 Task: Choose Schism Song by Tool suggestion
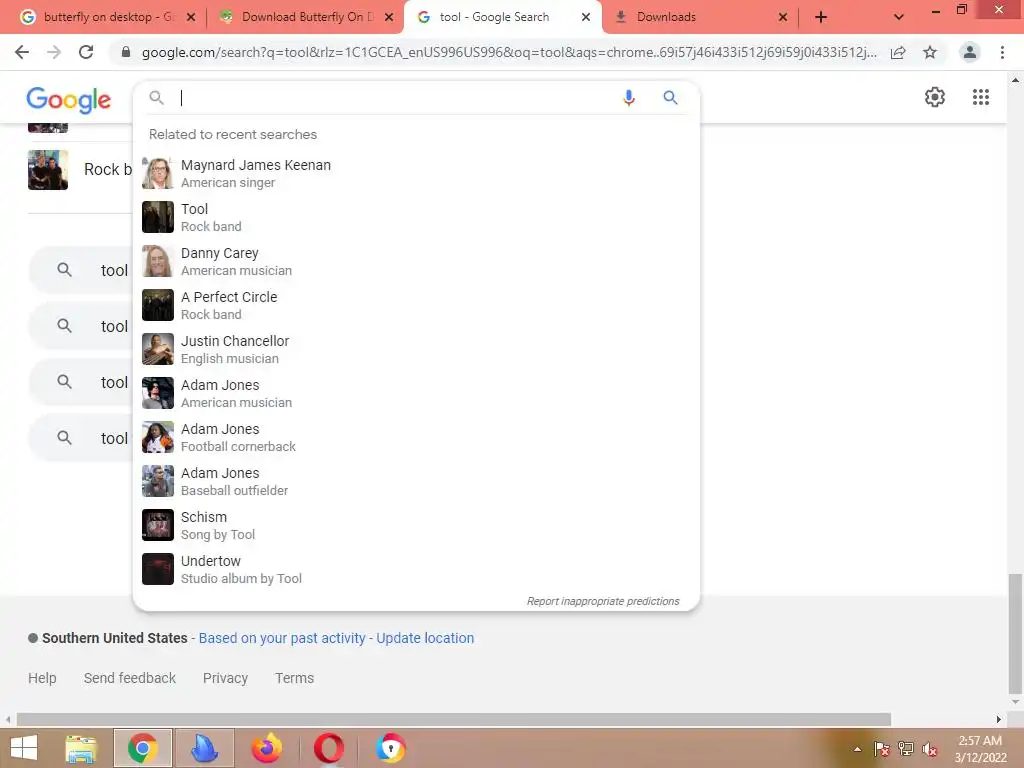pos(416,525)
